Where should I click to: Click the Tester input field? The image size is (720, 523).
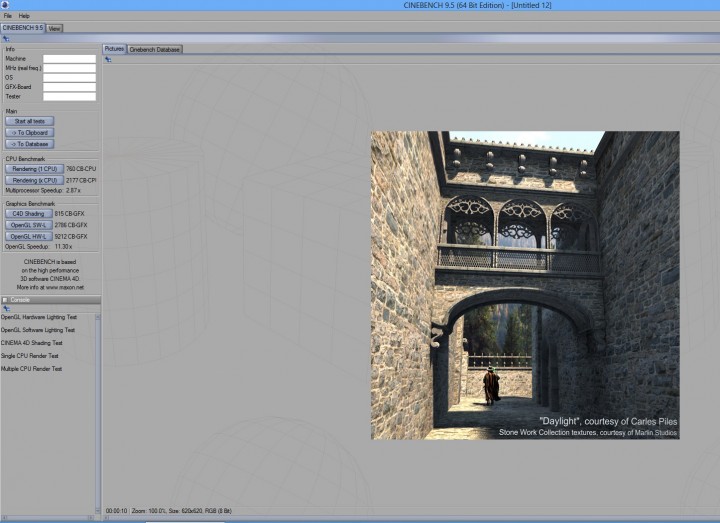[x=69, y=96]
